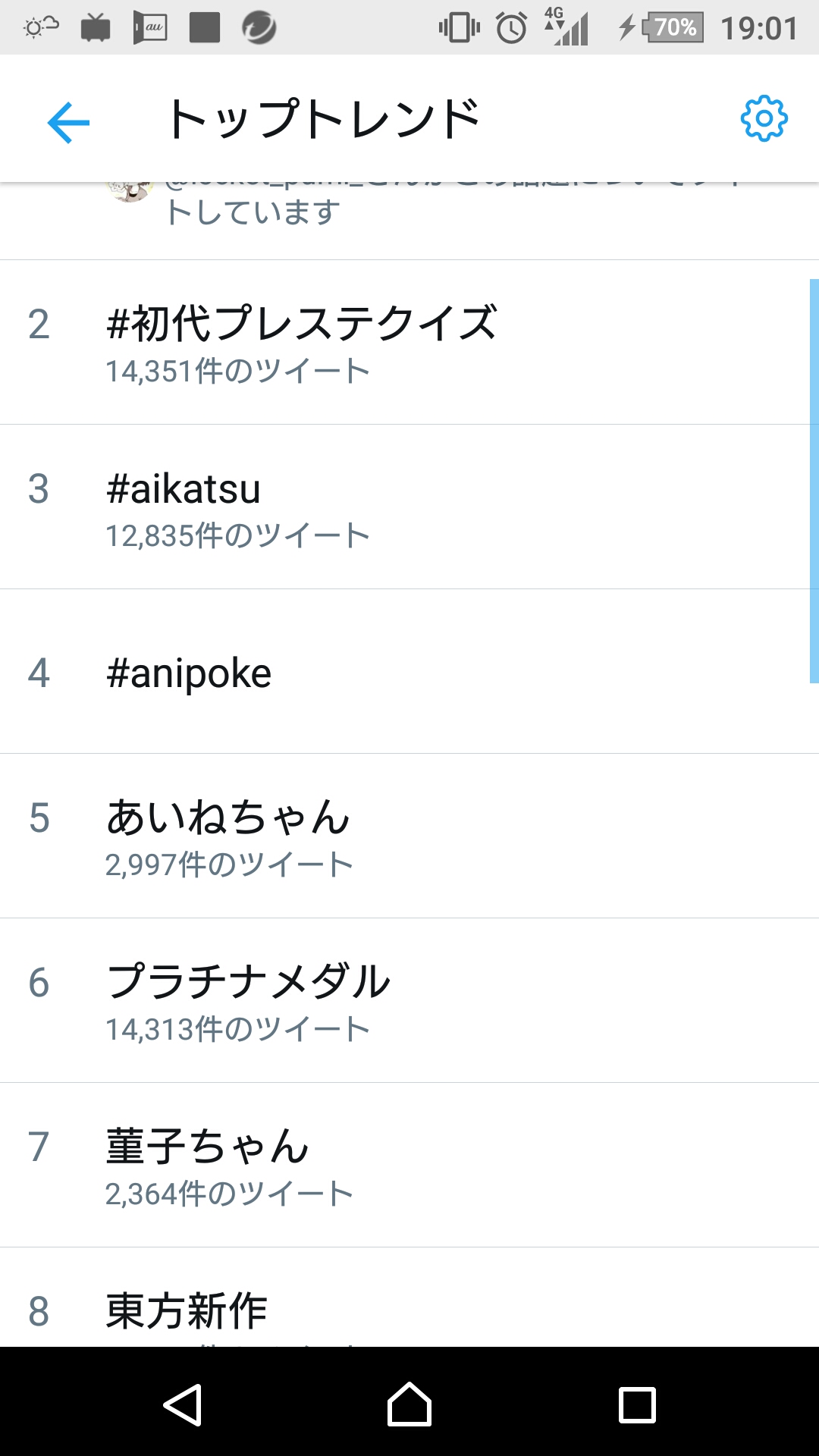Screen dimensions: 819x1456
Task: Select the プラチナメダル trend
Action: click(248, 982)
